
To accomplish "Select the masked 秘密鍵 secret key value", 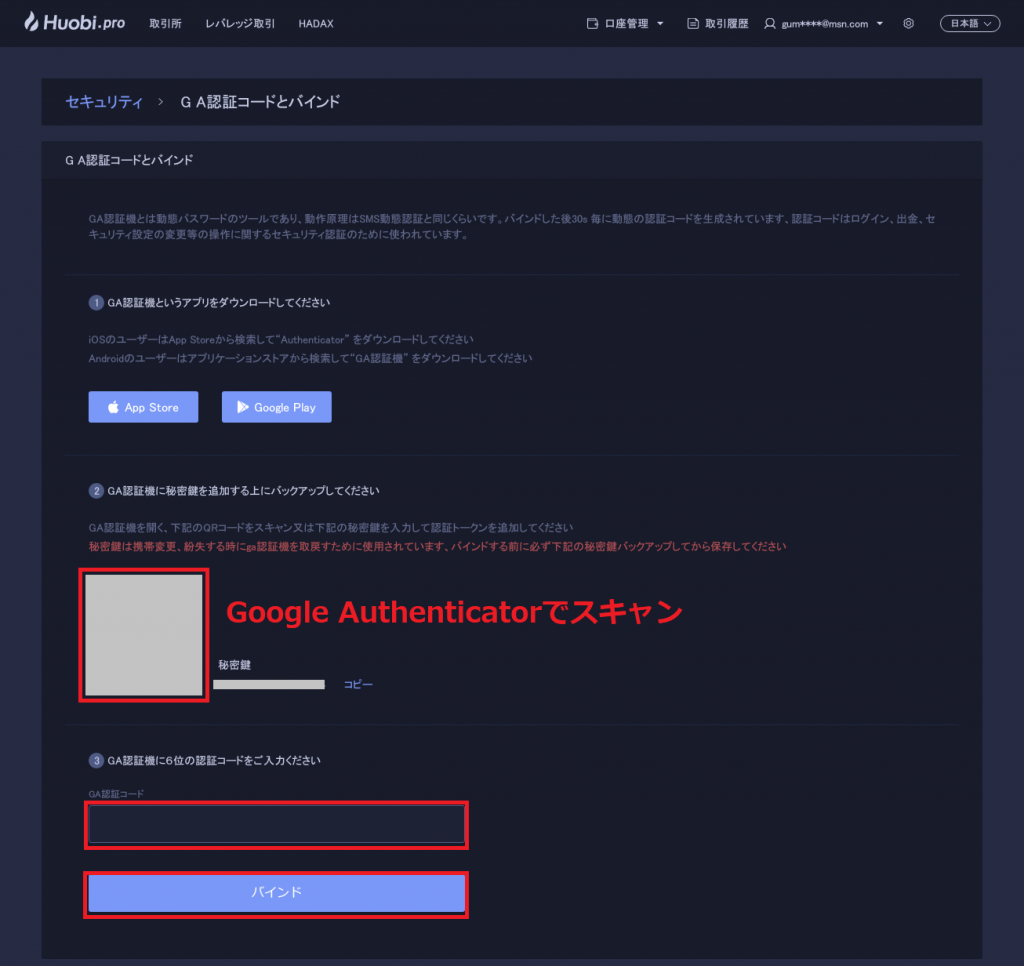I will tap(268, 684).
